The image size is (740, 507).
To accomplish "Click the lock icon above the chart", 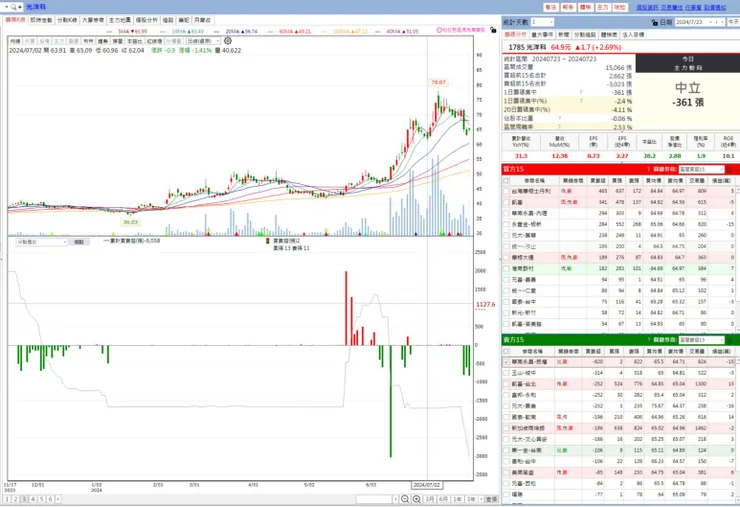I will click(493, 30).
